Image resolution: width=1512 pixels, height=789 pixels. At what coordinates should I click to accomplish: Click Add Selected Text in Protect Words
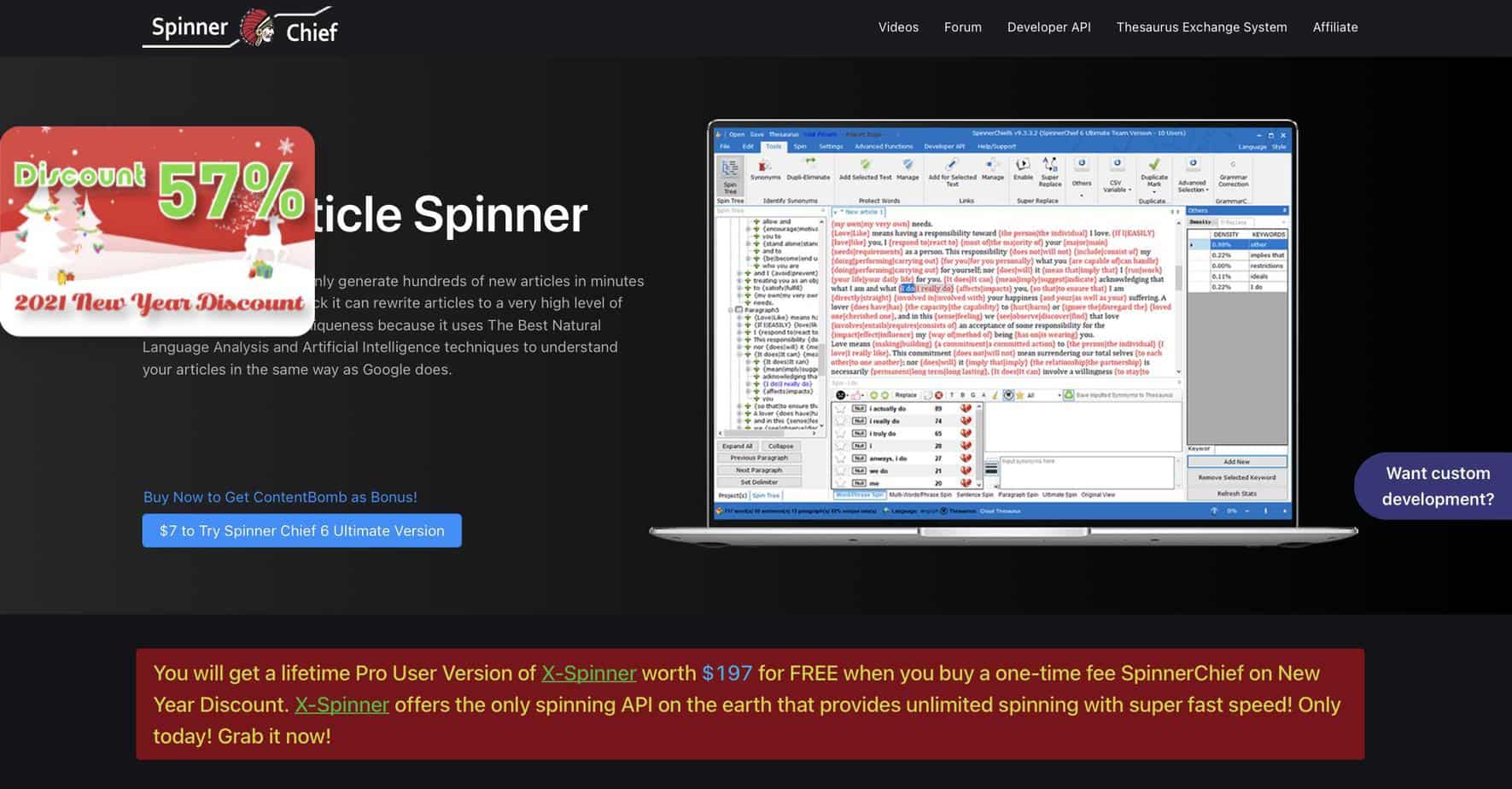pos(865,170)
